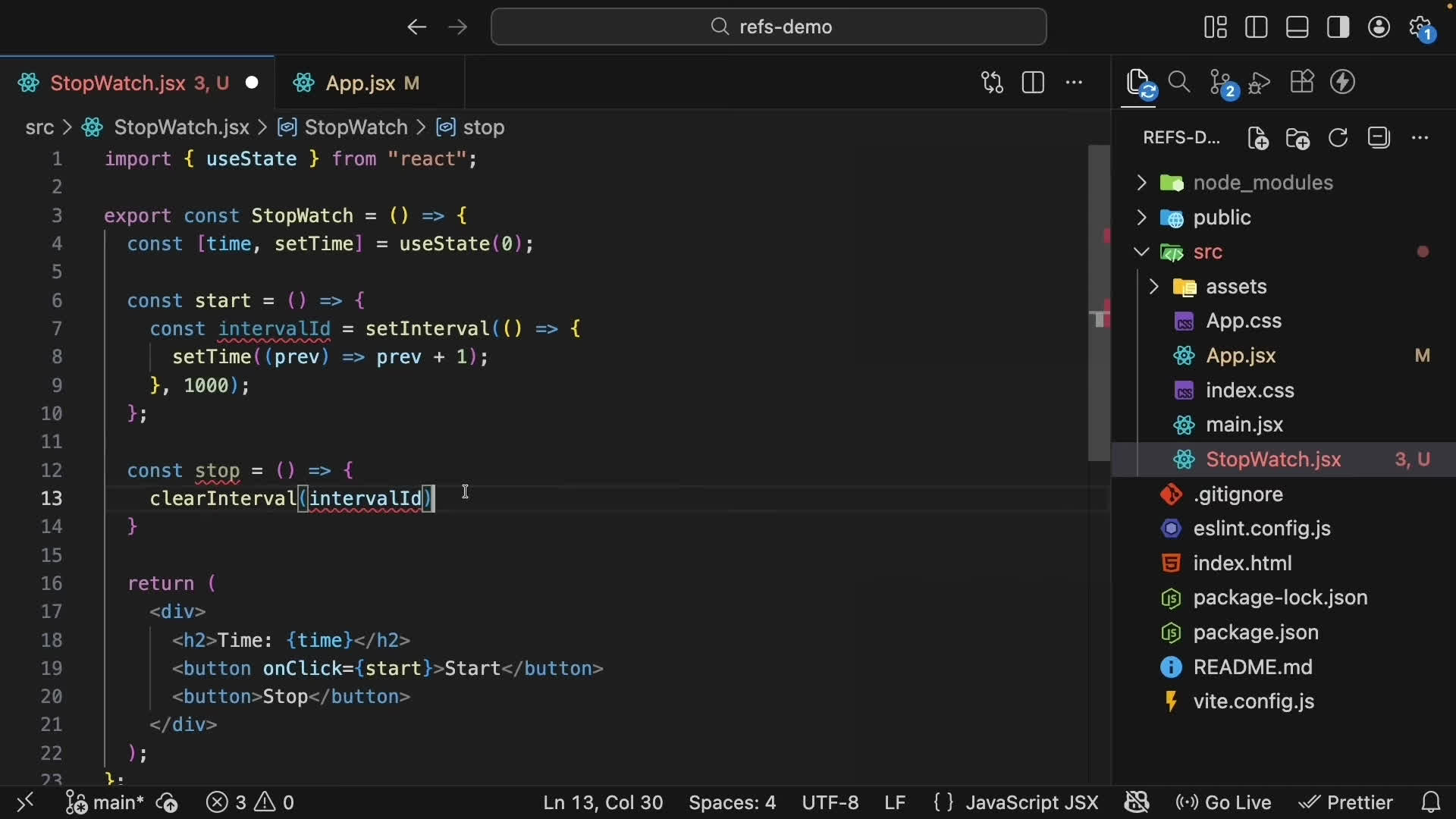Split the editor to the right

tap(1034, 83)
